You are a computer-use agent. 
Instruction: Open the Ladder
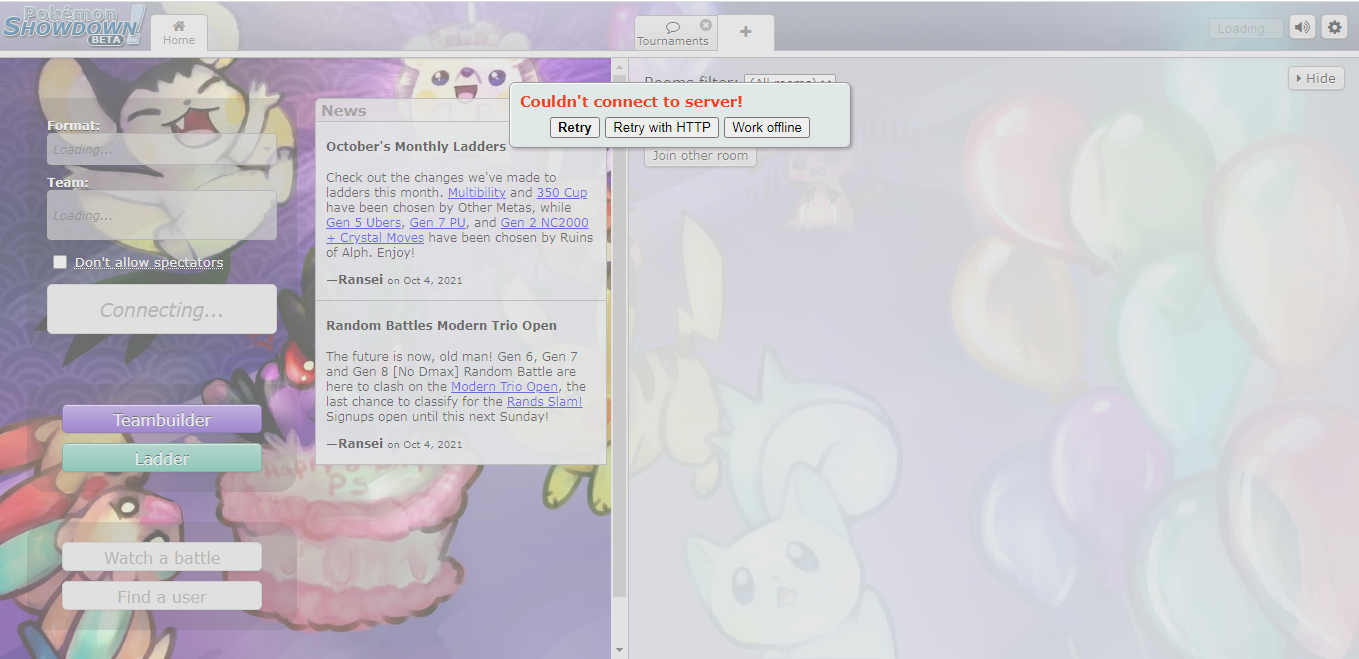[162, 458]
